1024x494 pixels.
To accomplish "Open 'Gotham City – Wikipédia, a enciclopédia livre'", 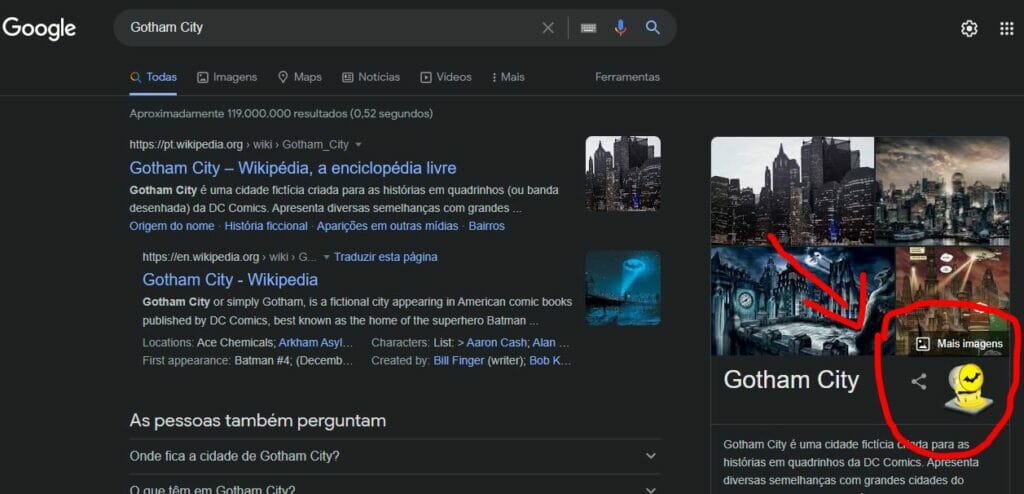I will click(292, 168).
